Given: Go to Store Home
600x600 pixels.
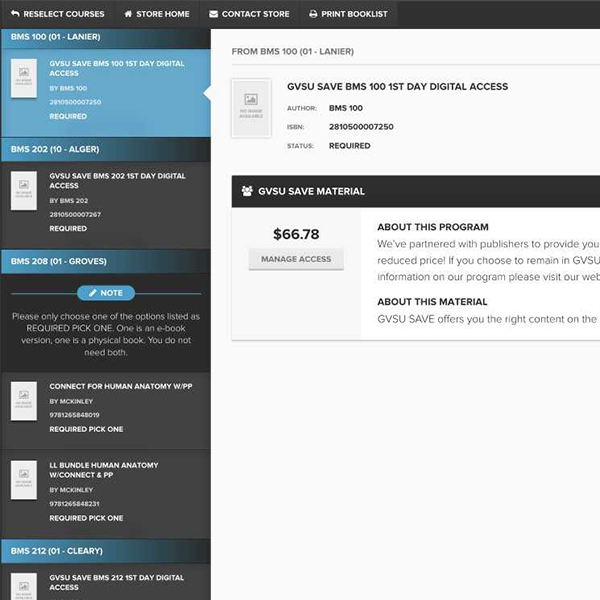Looking at the screenshot, I should point(157,14).
